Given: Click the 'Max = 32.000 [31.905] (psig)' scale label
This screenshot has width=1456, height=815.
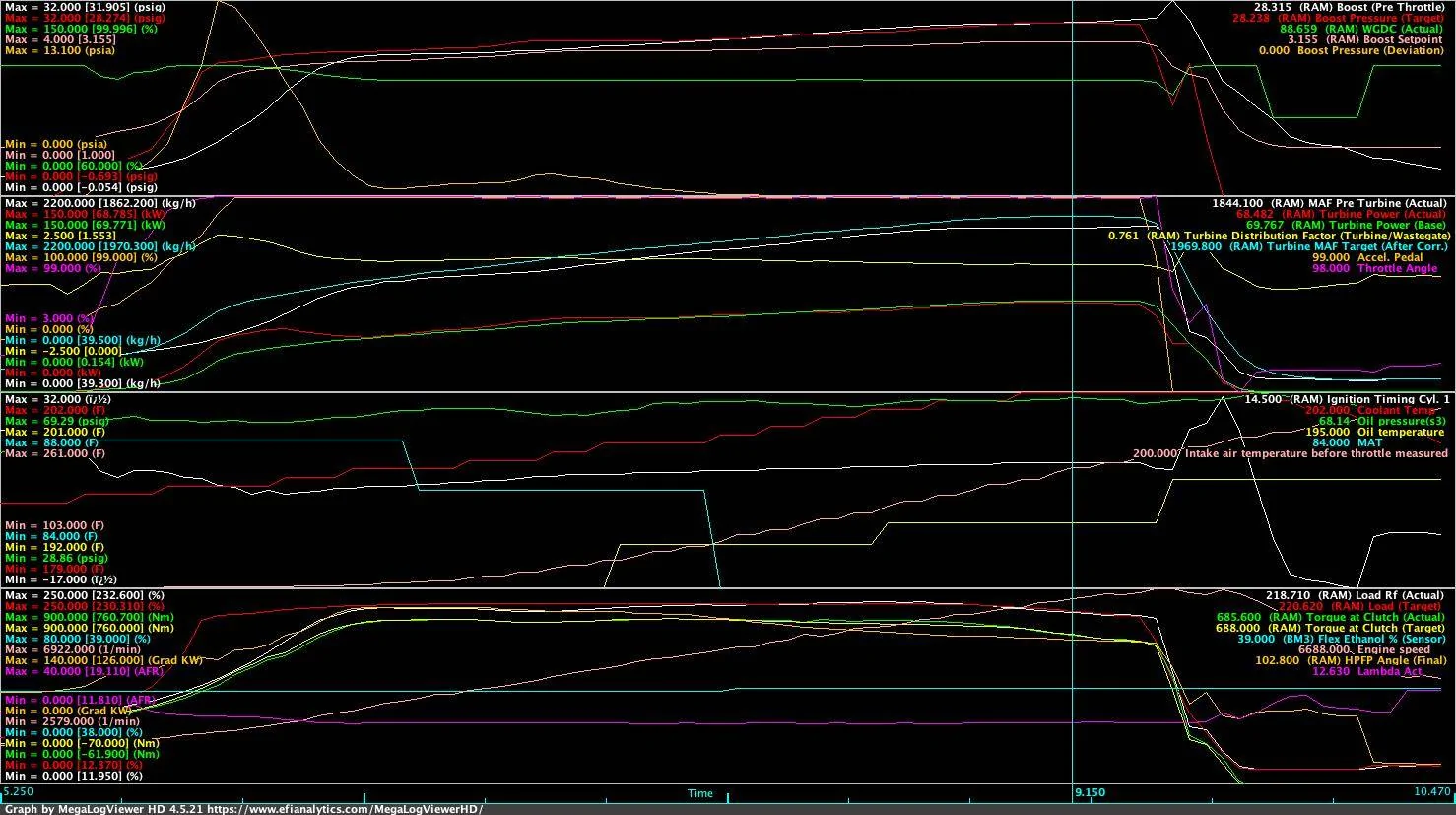Looking at the screenshot, I should coord(85,7).
